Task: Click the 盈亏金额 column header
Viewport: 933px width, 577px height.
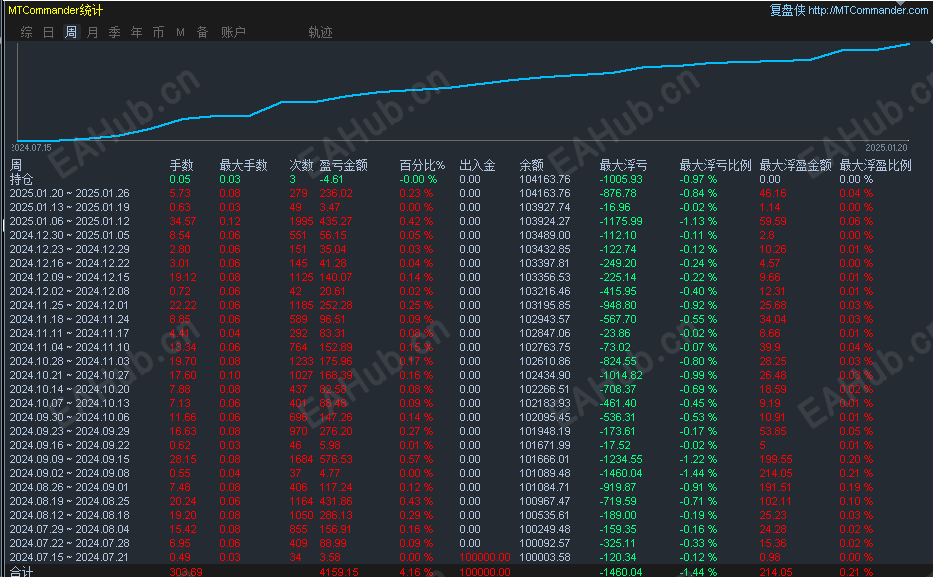Action: pos(343,165)
